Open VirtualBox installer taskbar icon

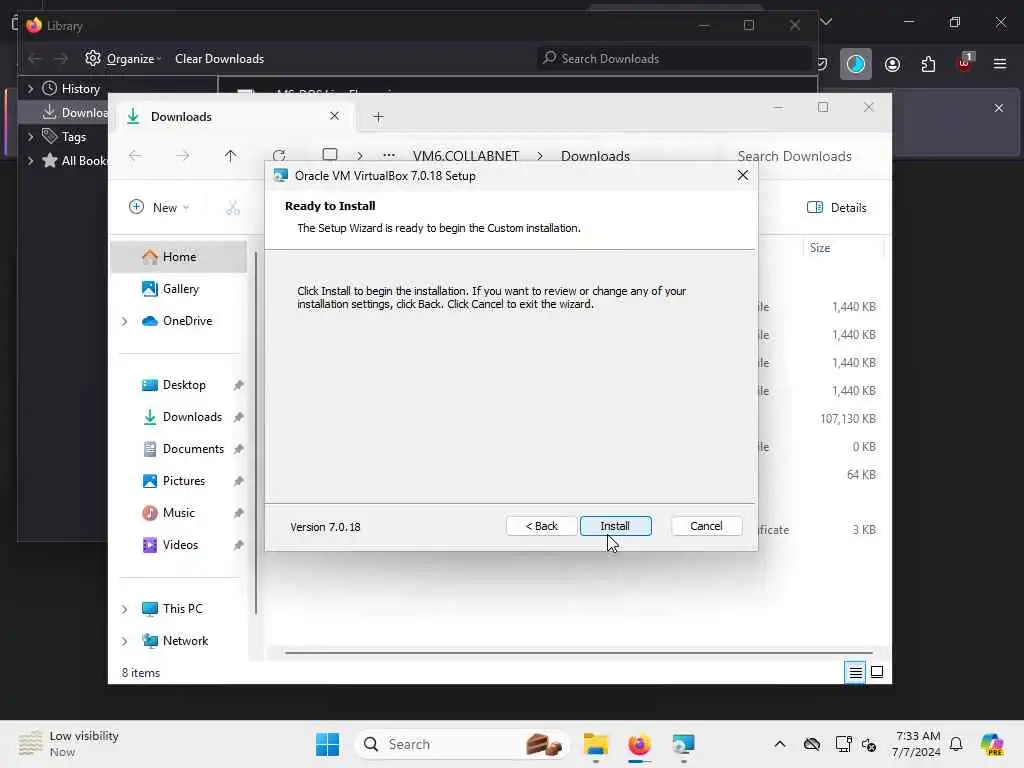[683, 744]
